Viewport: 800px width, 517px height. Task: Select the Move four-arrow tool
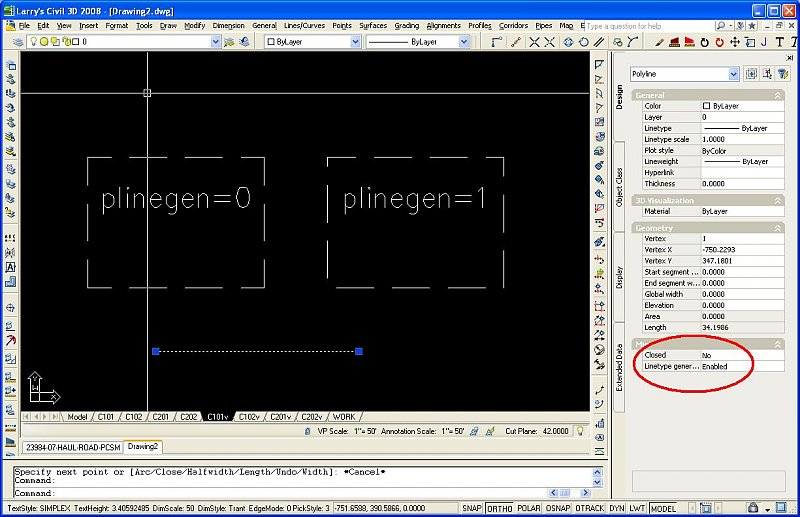735,42
